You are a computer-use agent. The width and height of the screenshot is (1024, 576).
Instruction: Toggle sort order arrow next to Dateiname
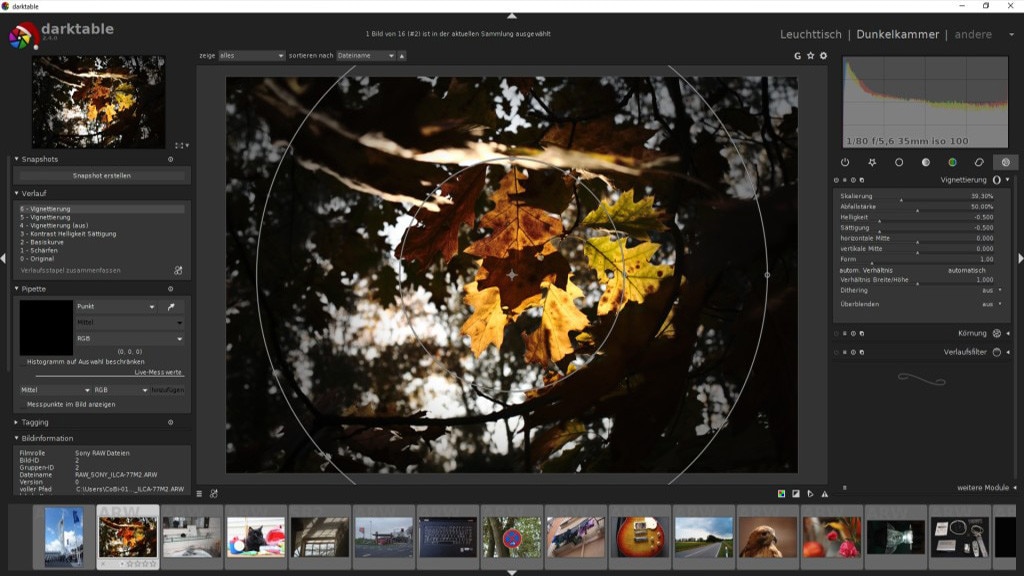402,56
